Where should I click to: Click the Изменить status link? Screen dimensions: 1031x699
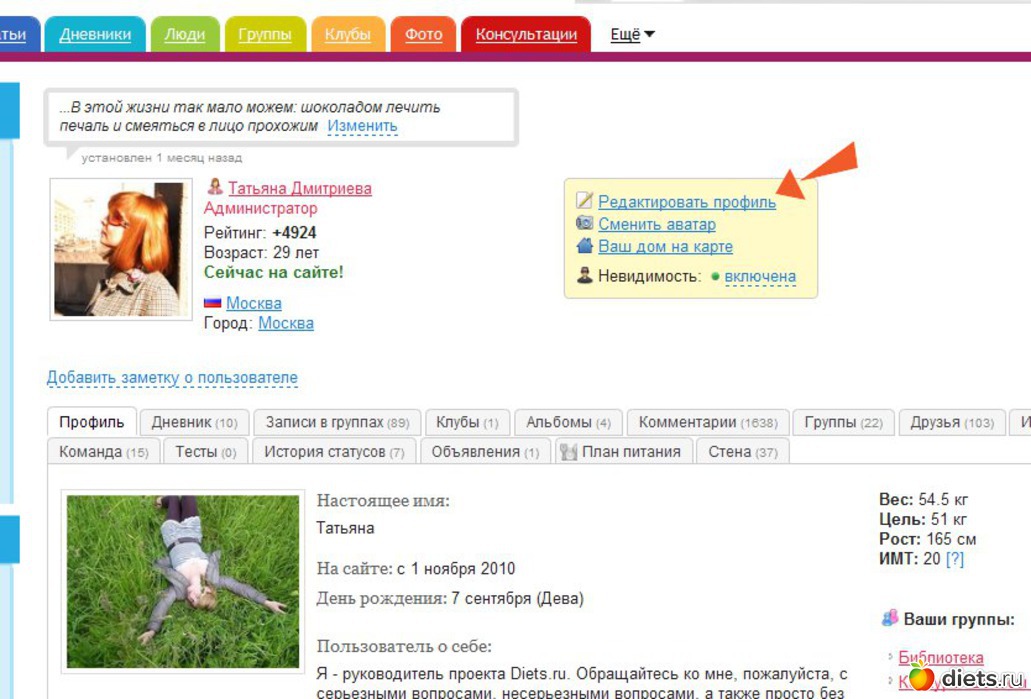(362, 126)
